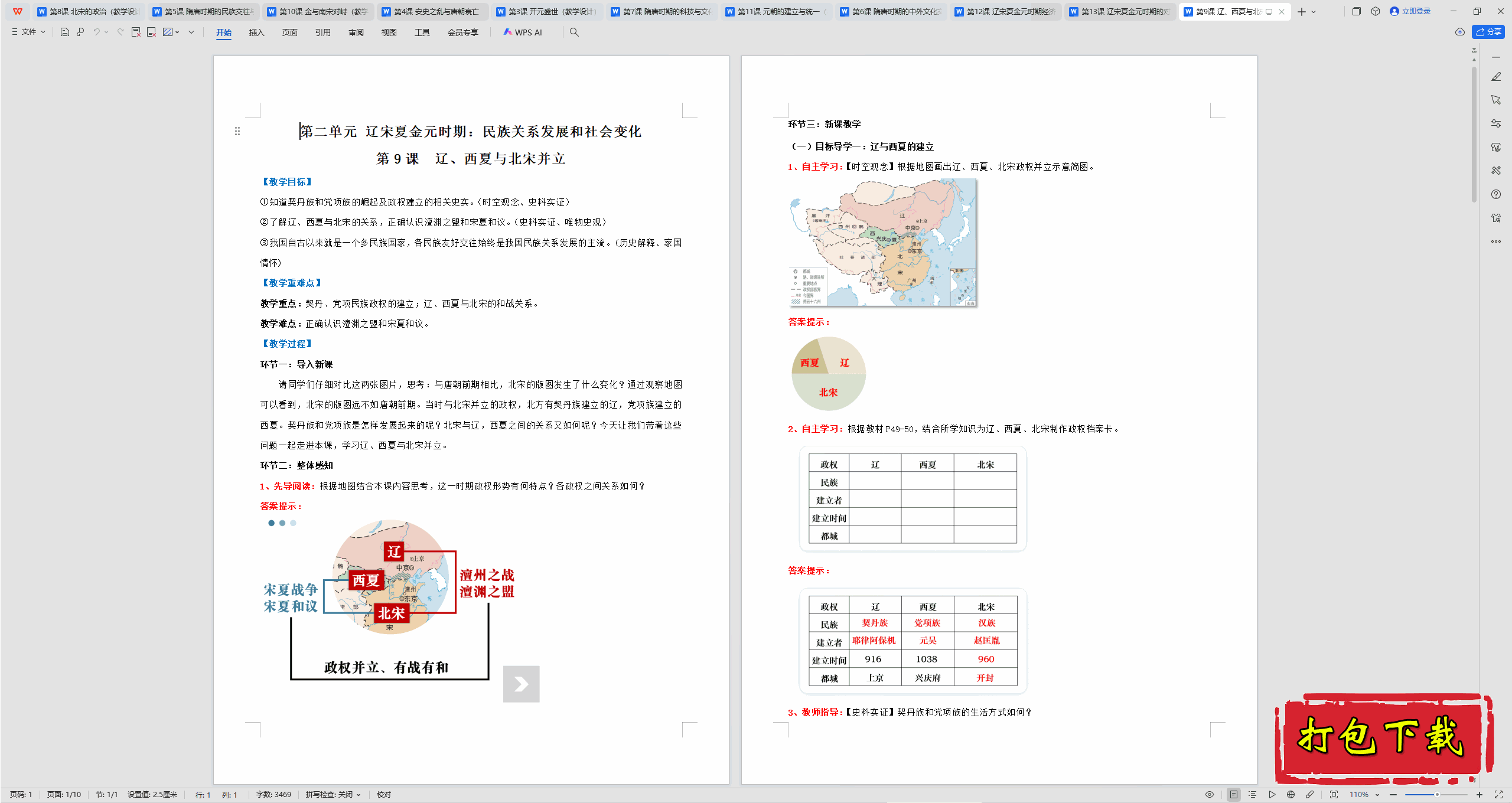Screen dimensions: 1512x803
Task: Click the Undo arrow icon
Action: pos(96,32)
